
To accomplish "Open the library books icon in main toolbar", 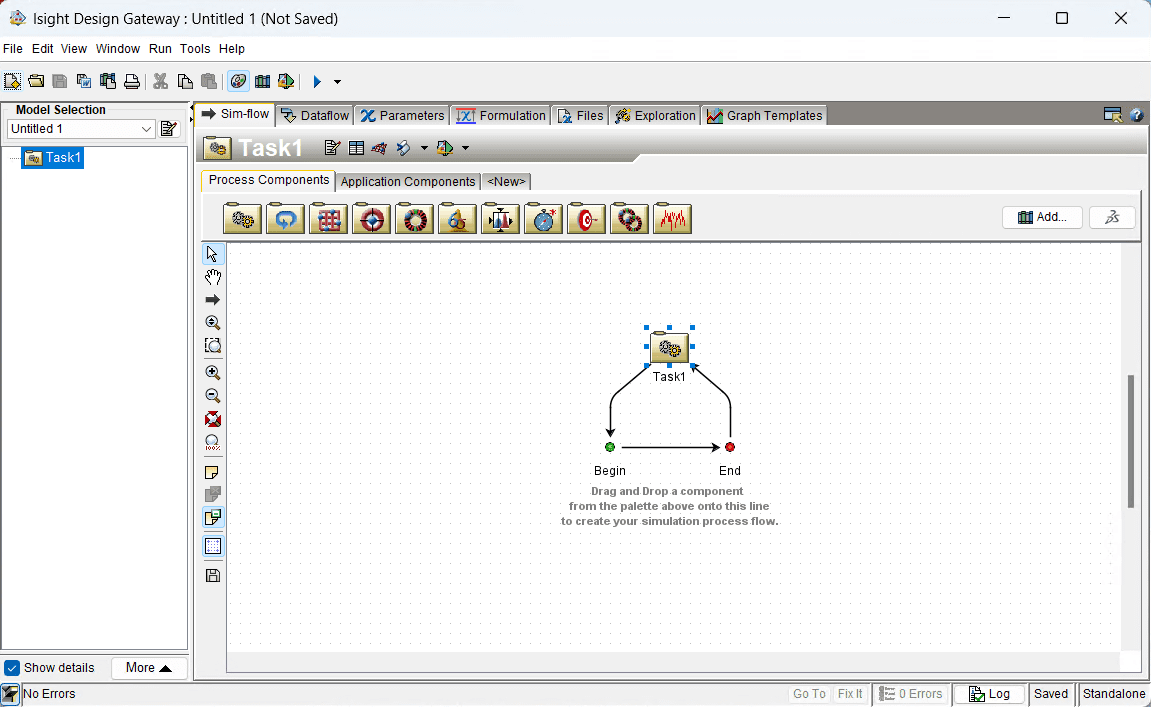I will [262, 81].
